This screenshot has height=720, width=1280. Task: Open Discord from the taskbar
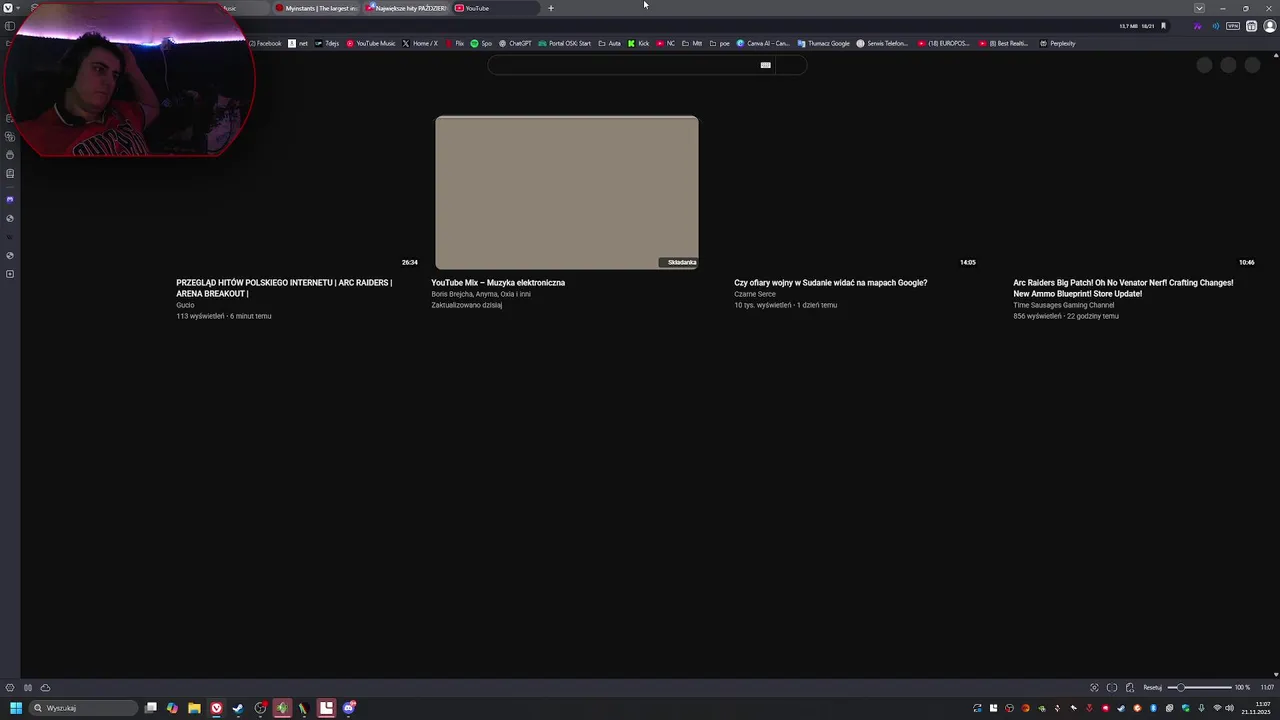click(x=348, y=708)
